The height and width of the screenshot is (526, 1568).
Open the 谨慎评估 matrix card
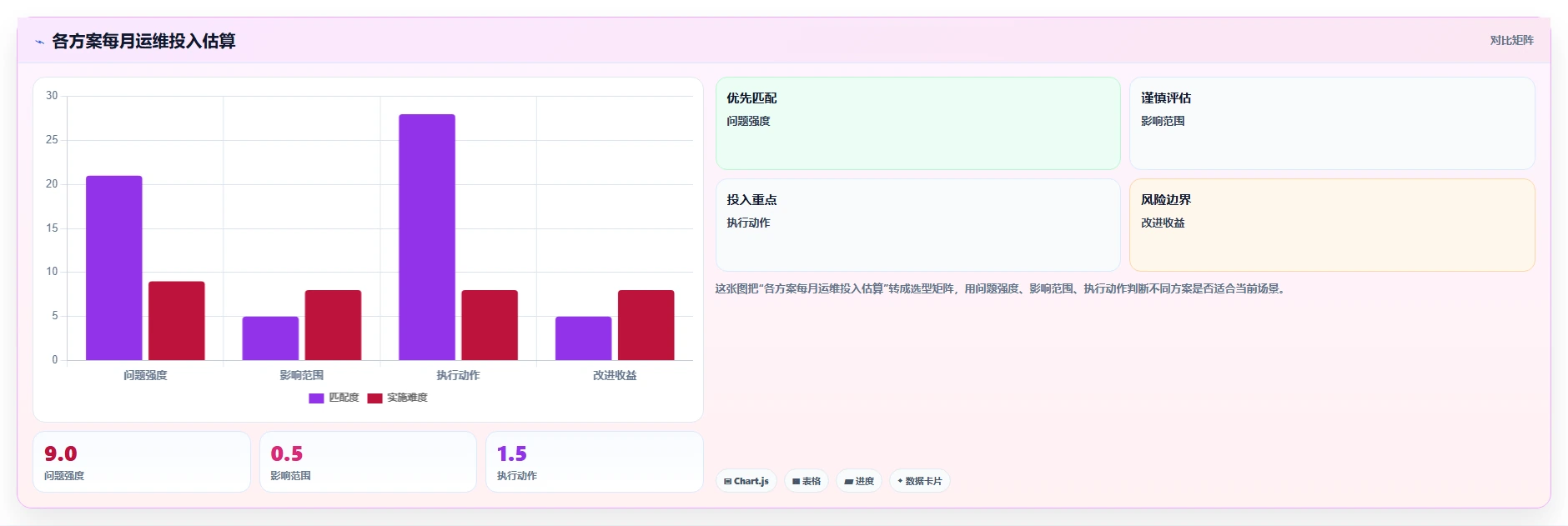pyautogui.click(x=1332, y=123)
